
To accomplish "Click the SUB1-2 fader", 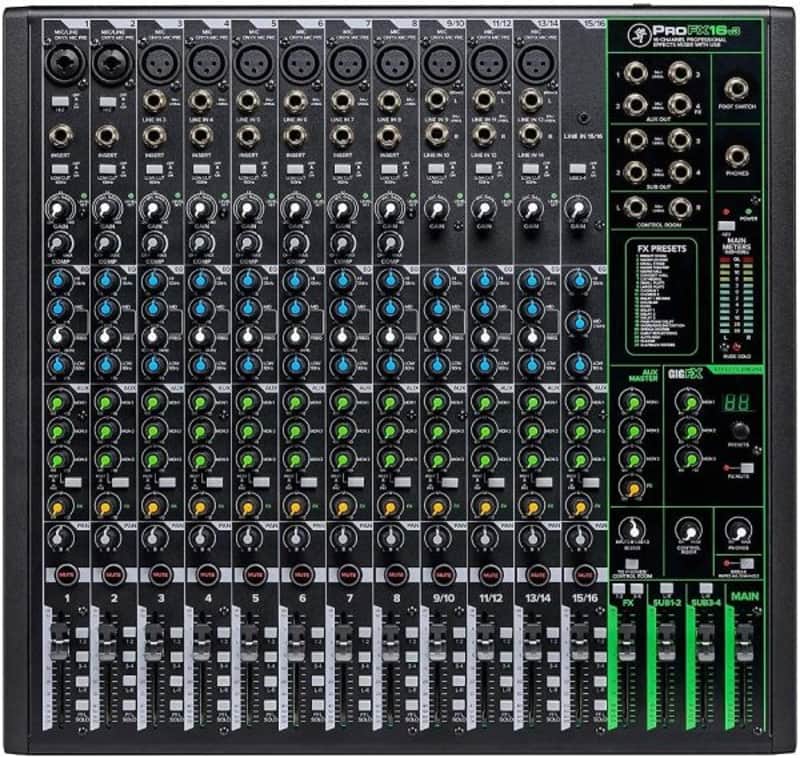I will click(666, 642).
